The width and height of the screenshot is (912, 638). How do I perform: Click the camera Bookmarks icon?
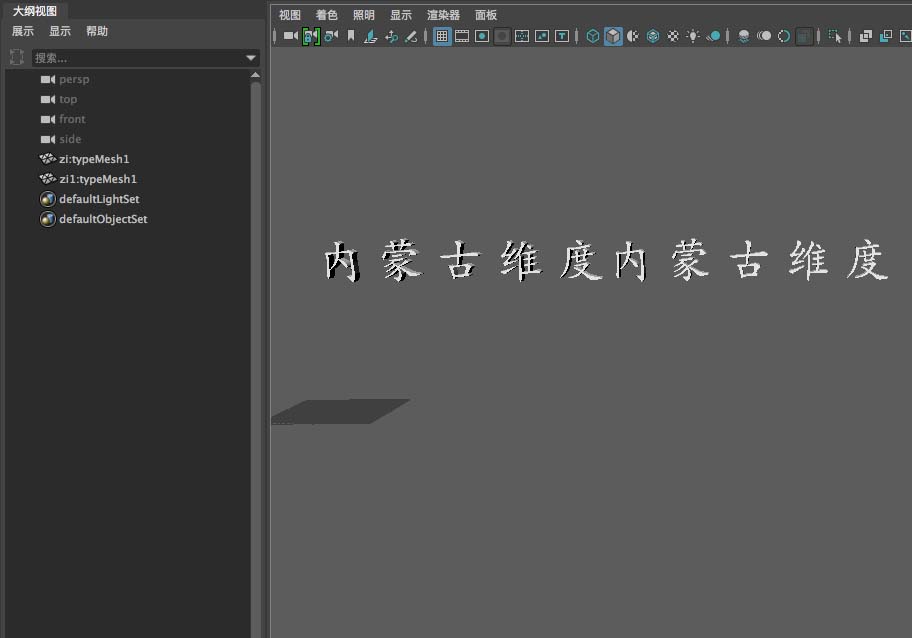coord(351,36)
